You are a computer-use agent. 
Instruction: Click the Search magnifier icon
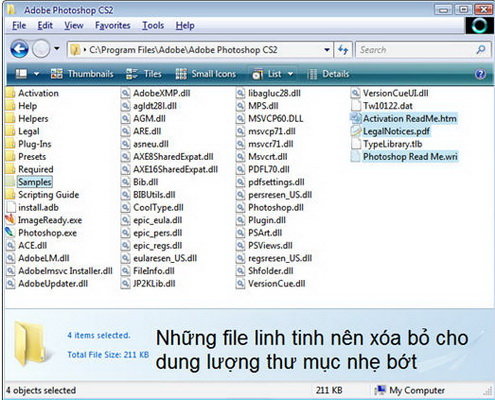481,50
